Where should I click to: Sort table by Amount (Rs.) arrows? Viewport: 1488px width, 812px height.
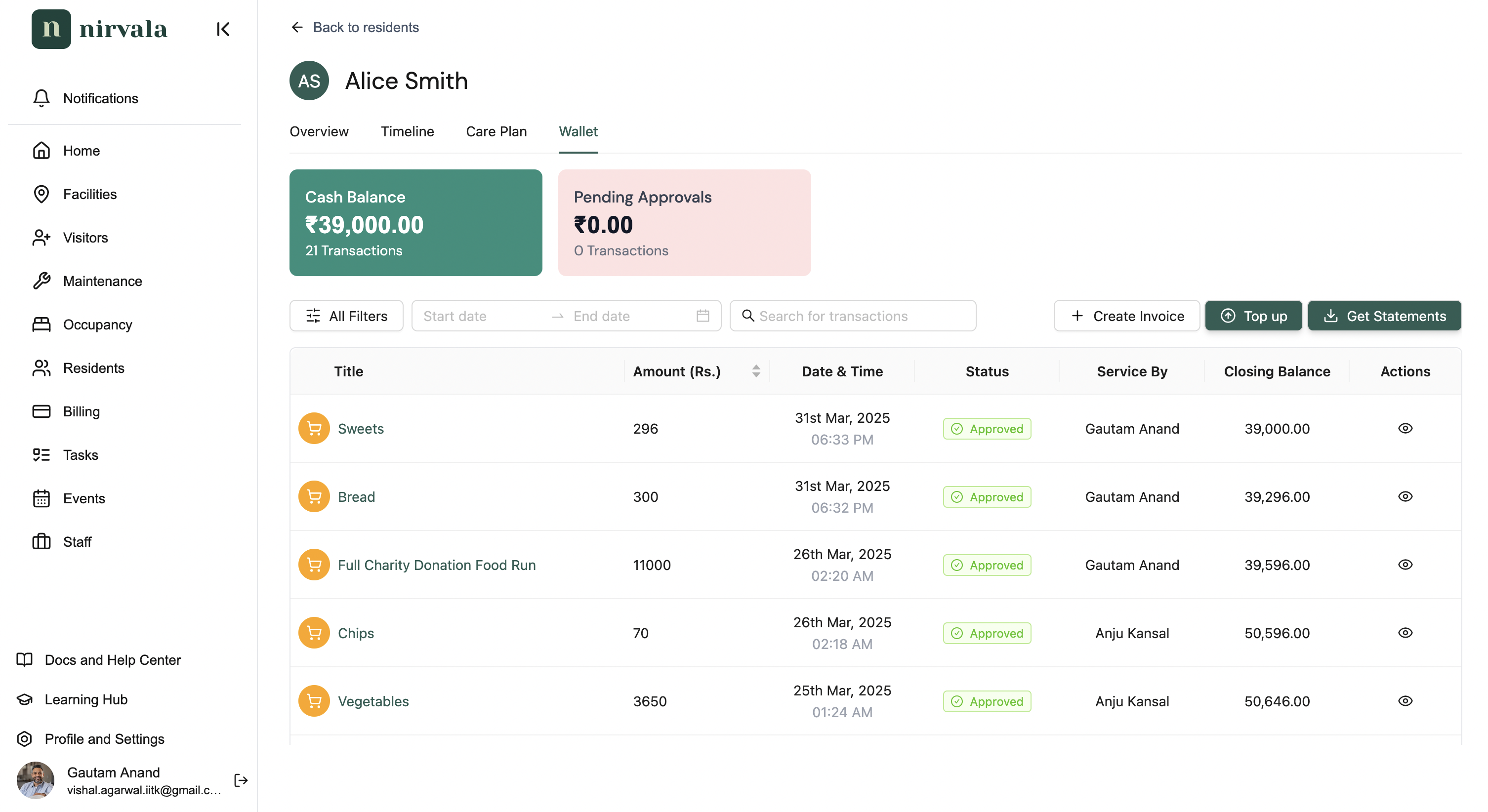(755, 371)
